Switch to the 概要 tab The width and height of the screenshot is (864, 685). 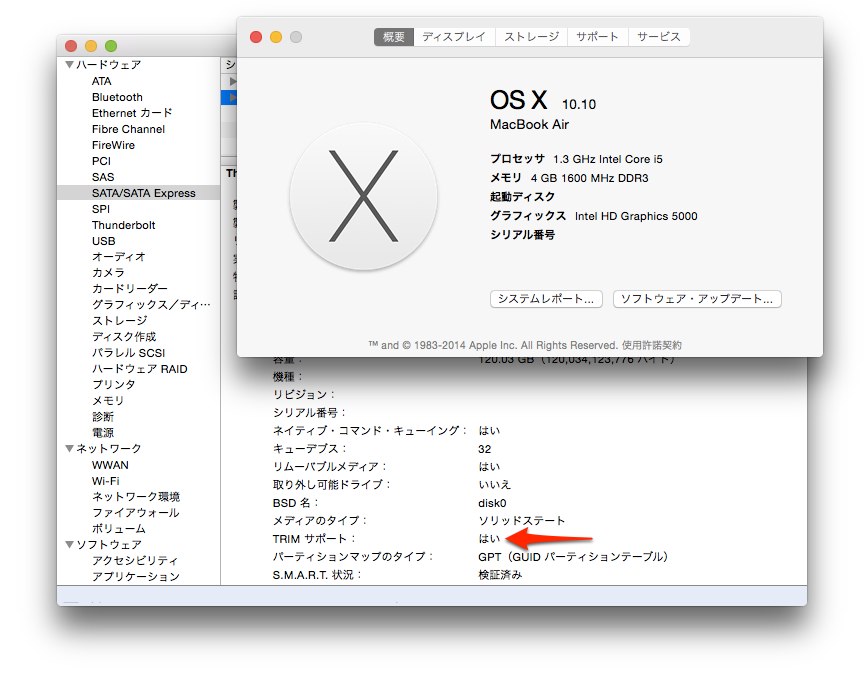click(393, 37)
